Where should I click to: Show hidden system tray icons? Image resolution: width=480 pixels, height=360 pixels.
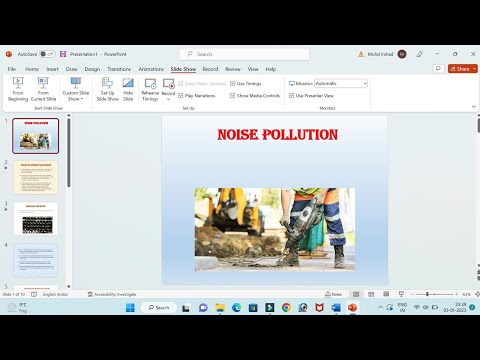click(380, 307)
